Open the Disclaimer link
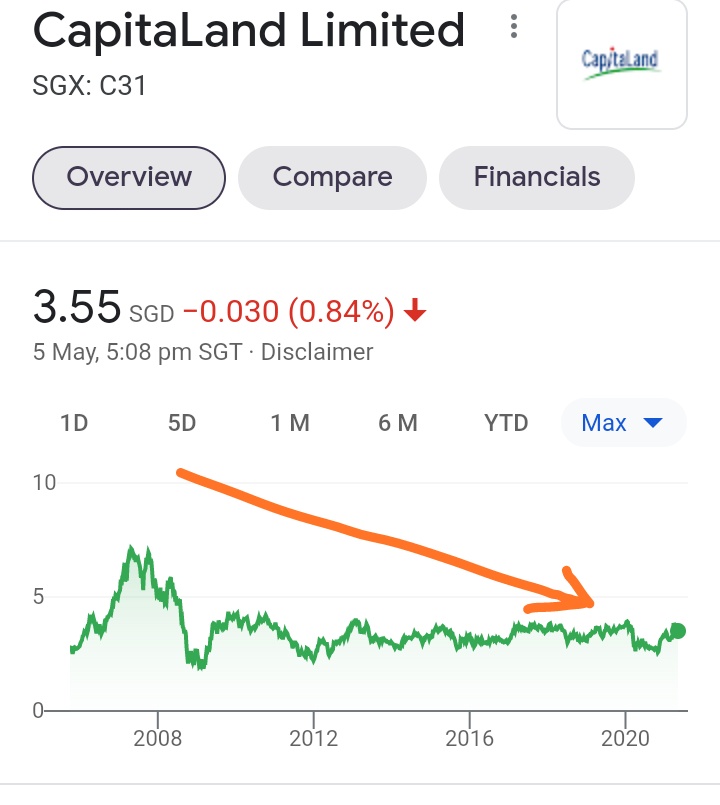 point(317,352)
